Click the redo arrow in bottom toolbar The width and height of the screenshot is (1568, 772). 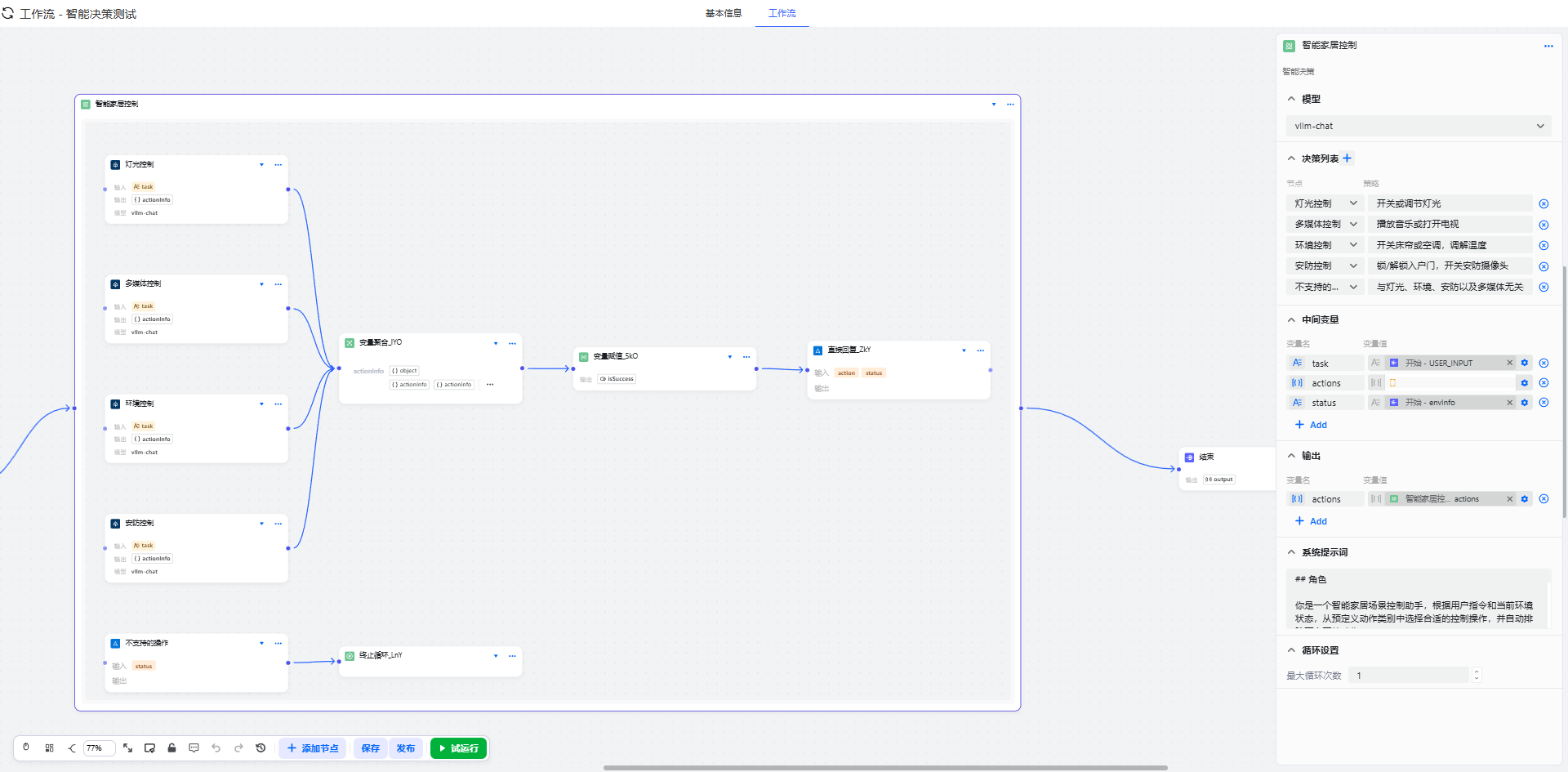238,748
